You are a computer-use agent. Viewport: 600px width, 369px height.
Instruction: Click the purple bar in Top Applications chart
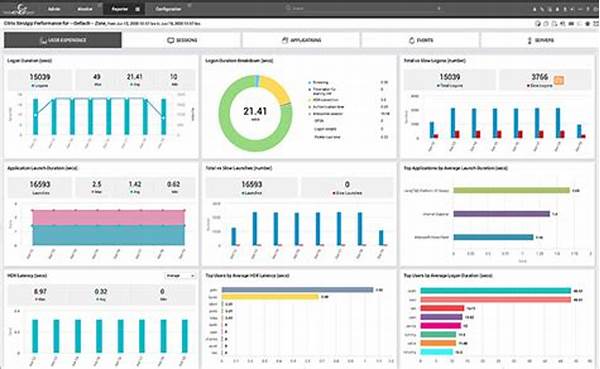click(x=501, y=214)
